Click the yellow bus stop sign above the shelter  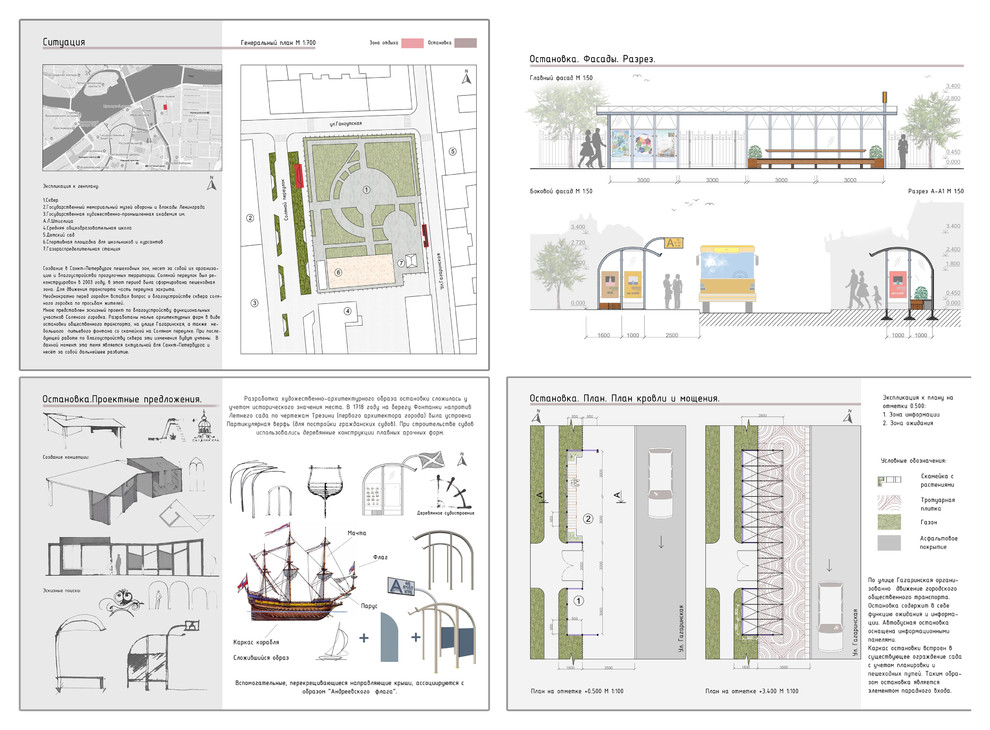tap(671, 241)
